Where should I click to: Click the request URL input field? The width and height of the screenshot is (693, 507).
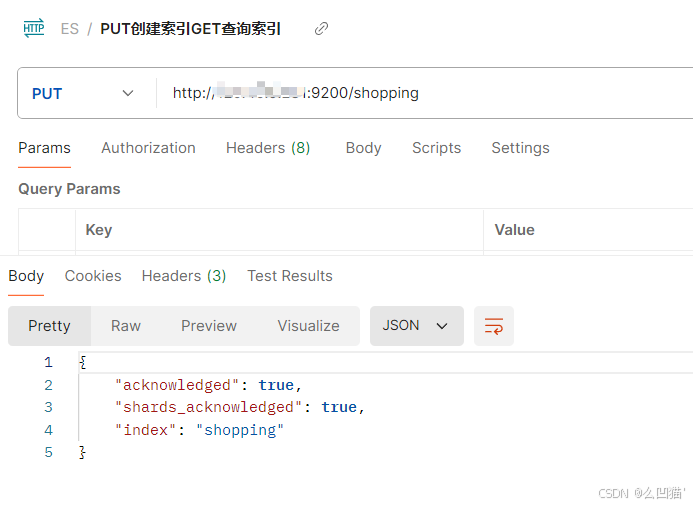(420, 93)
